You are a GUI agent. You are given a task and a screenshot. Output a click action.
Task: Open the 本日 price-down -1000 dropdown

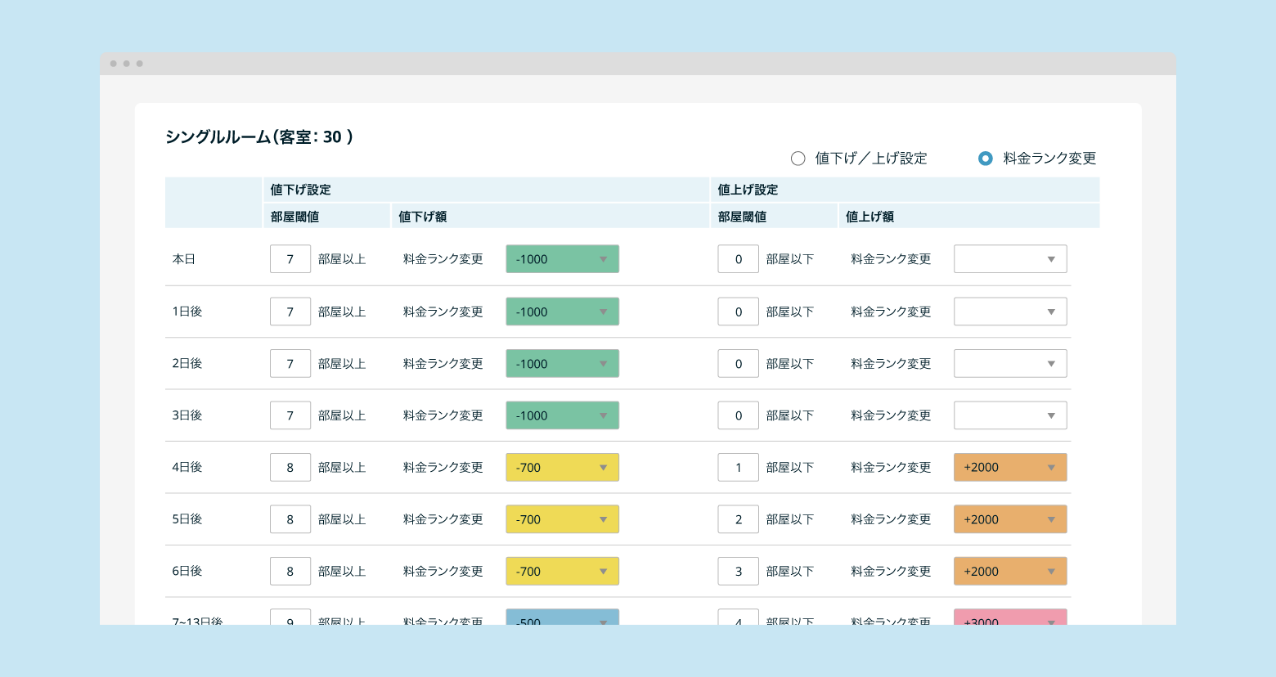coord(562,259)
